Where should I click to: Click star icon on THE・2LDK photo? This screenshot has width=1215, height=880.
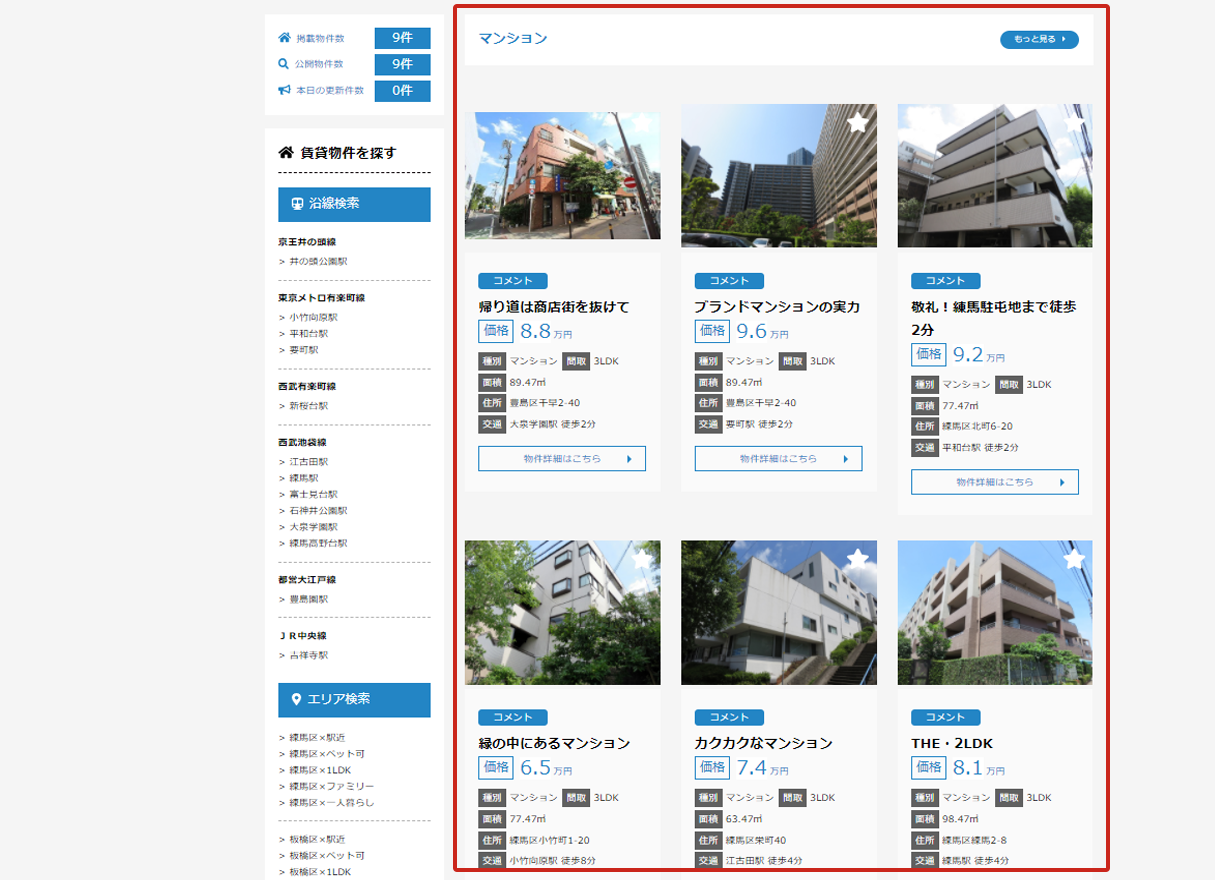point(1074,559)
